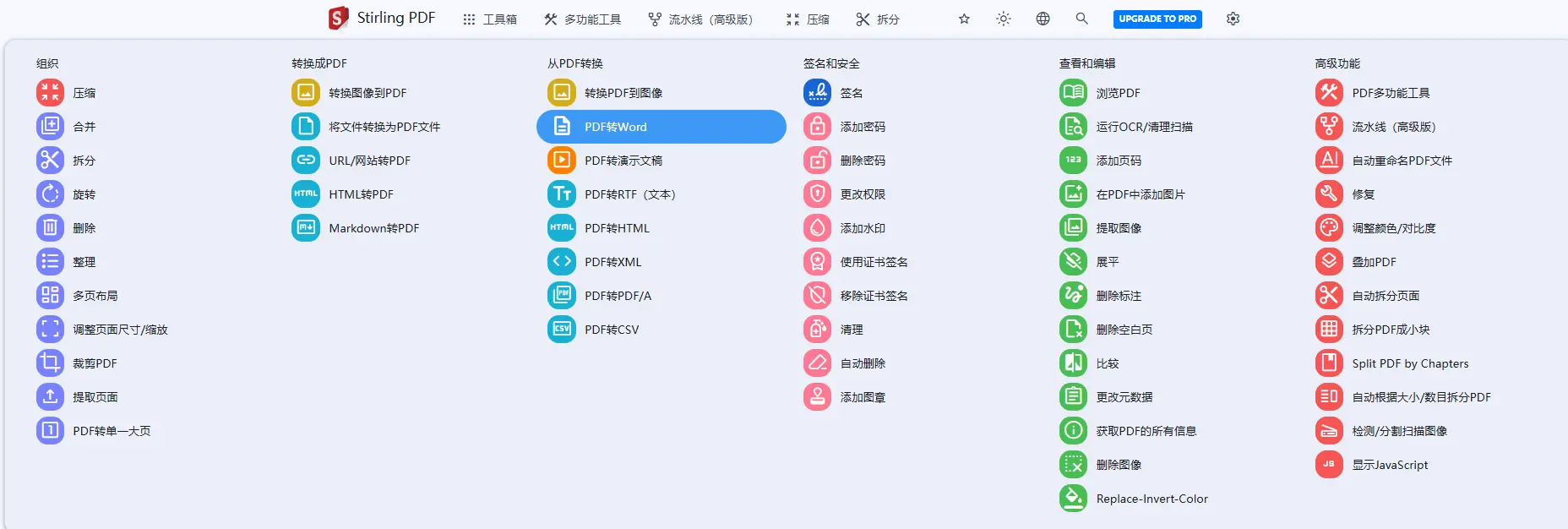Click the 多页布局 grid icon
Viewport: 1568px width, 529px height.
click(50, 296)
